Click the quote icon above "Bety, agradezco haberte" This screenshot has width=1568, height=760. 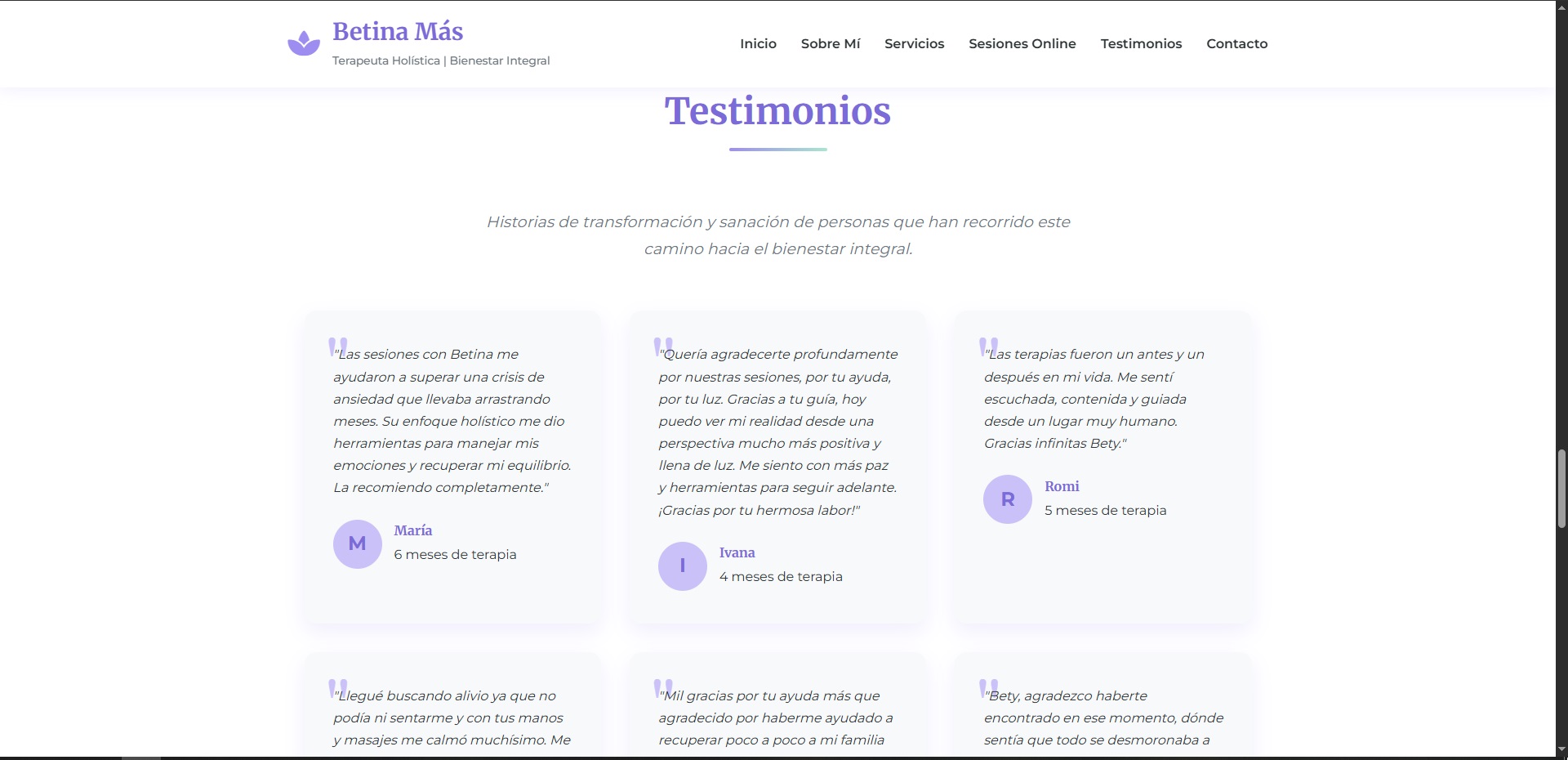coord(989,688)
